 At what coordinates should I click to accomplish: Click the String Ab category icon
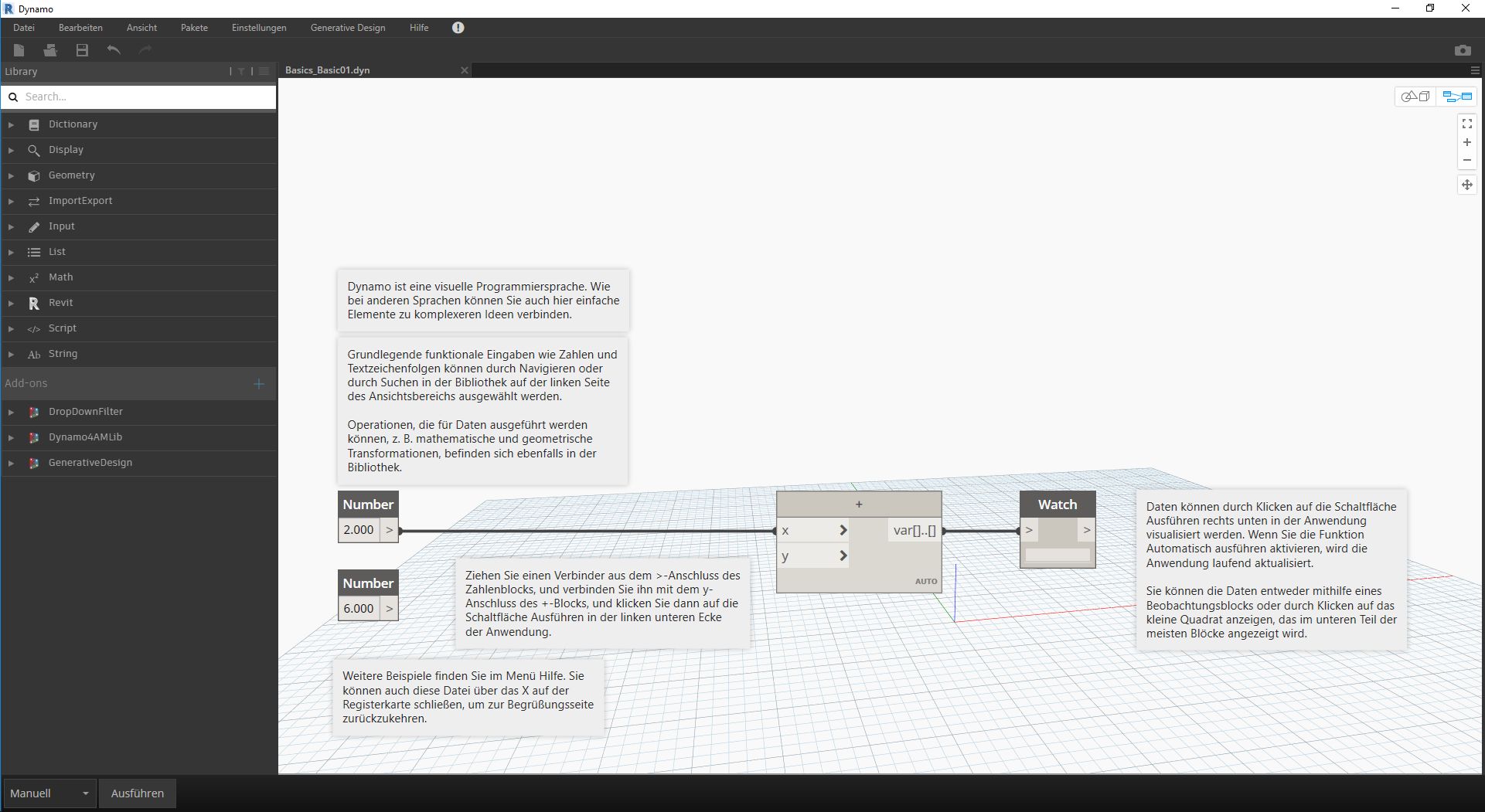34,354
